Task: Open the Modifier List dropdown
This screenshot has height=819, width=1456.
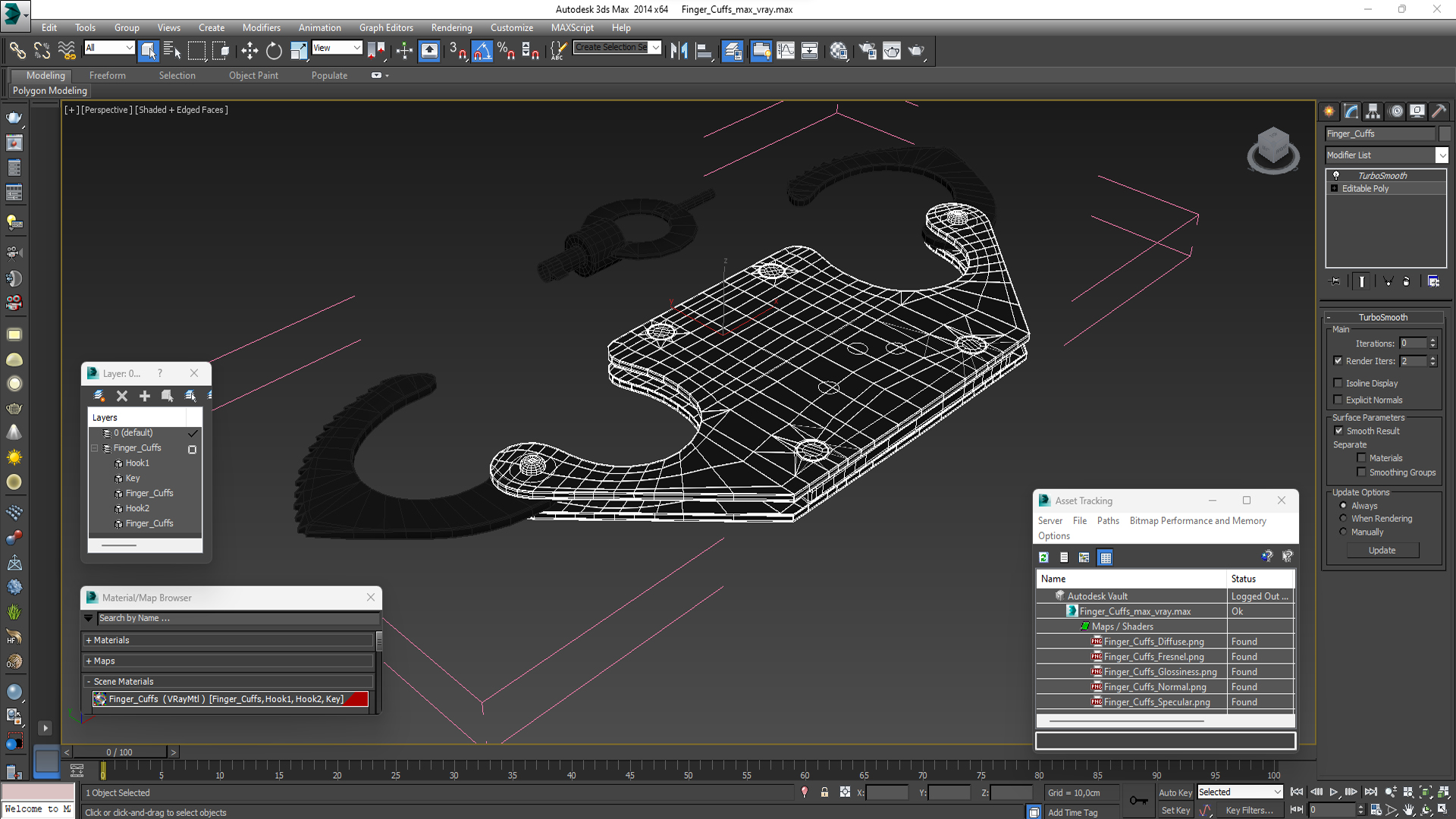Action: (1387, 155)
